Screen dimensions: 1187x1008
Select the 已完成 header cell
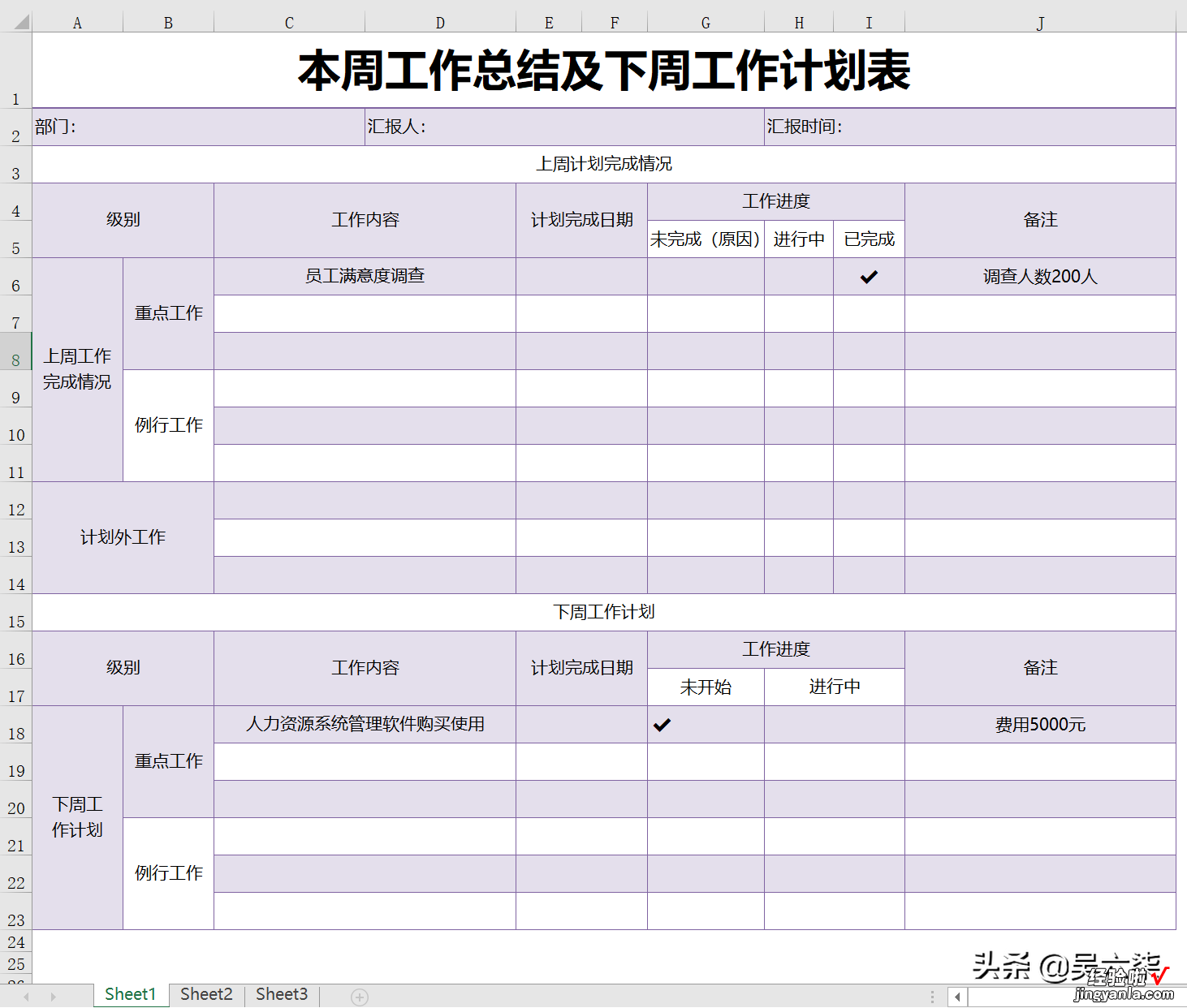[869, 239]
